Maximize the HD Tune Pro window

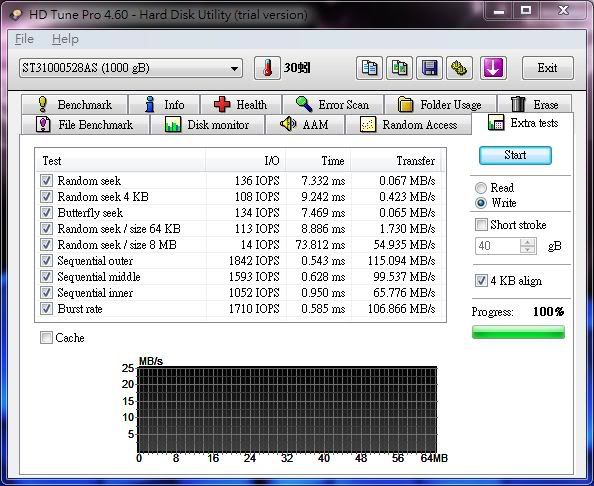pyautogui.click(x=525, y=11)
